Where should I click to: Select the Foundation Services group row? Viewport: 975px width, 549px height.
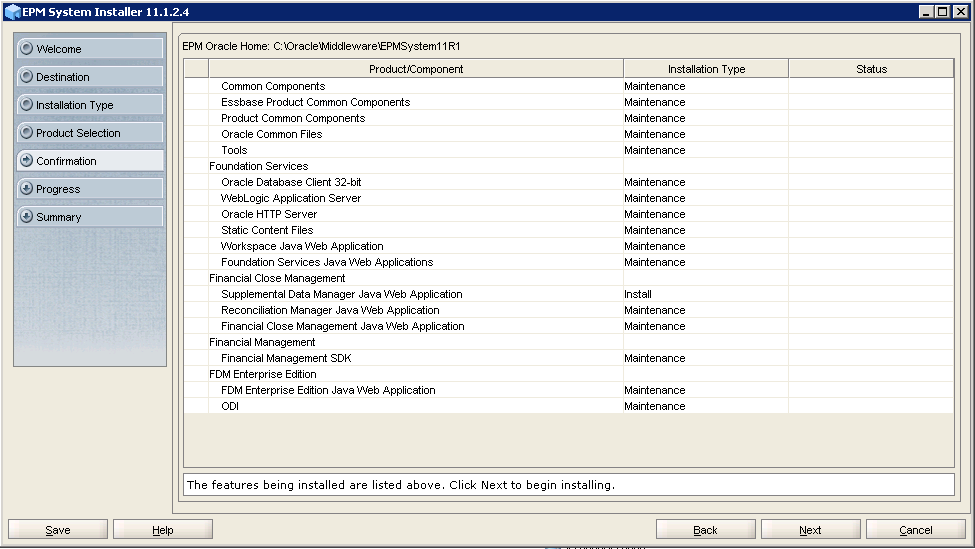click(258, 166)
